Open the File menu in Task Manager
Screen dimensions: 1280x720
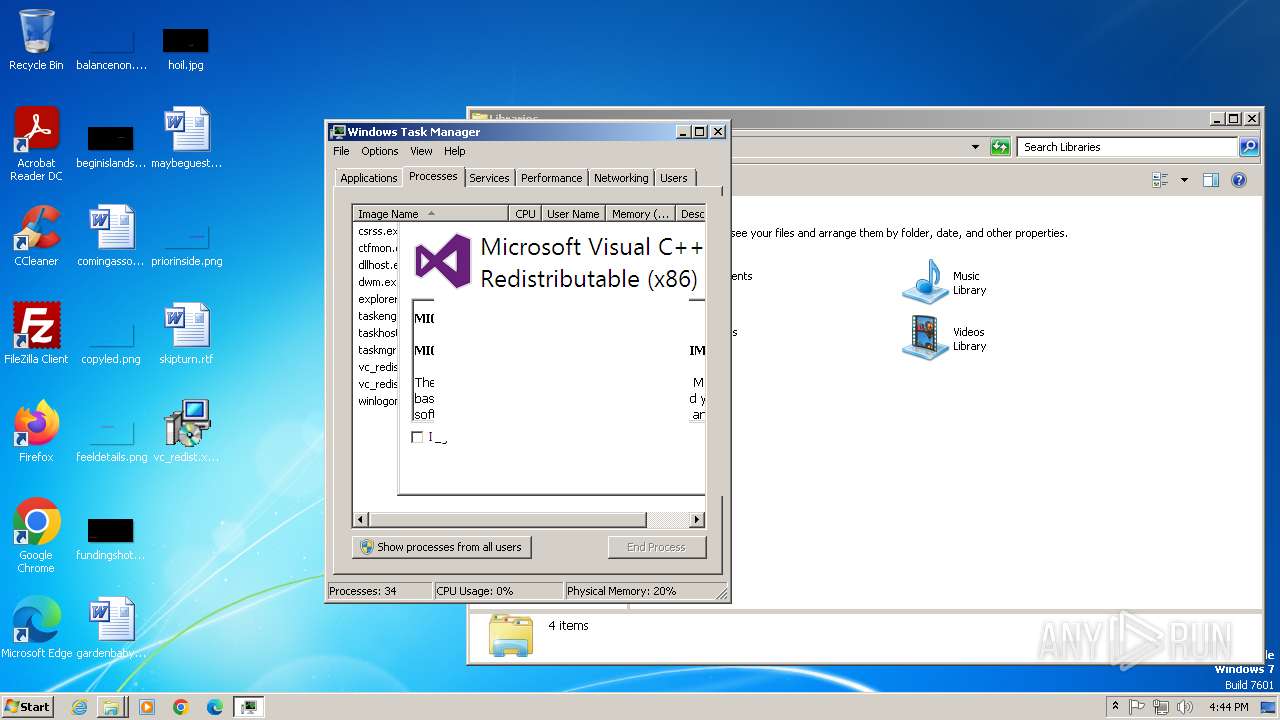tap(341, 151)
